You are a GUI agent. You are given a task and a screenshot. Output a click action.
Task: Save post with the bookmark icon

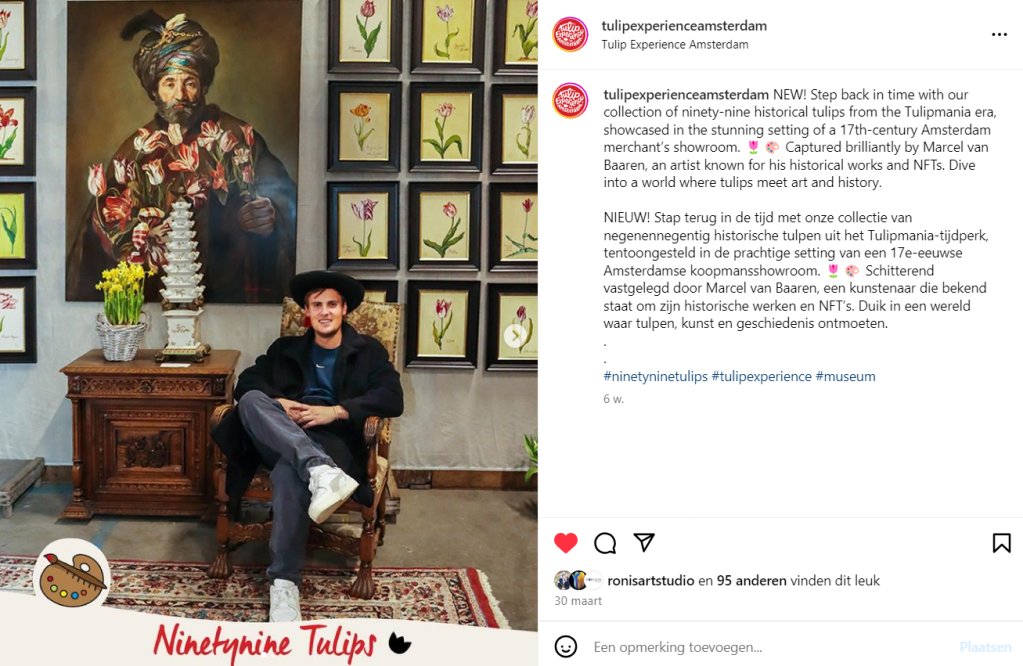pos(1001,543)
